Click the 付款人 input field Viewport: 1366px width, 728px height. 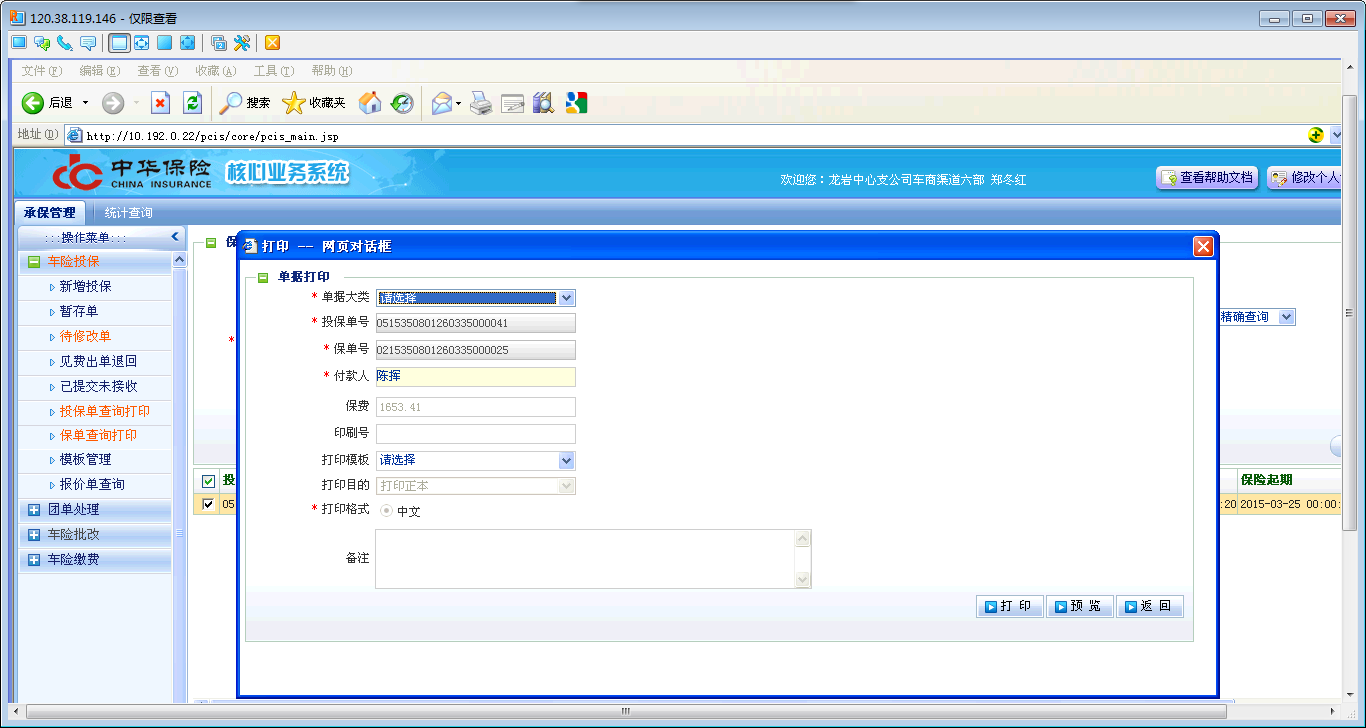coord(475,377)
